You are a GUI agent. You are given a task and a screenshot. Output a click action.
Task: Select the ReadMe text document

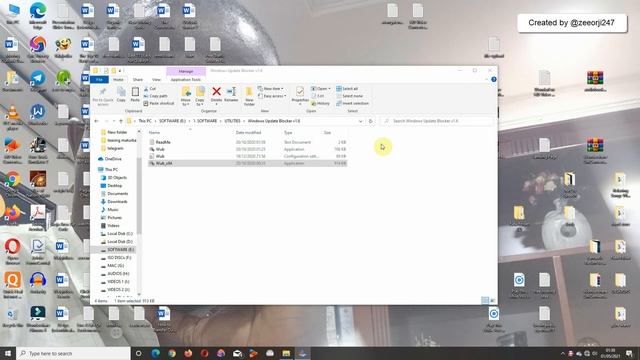pos(163,142)
